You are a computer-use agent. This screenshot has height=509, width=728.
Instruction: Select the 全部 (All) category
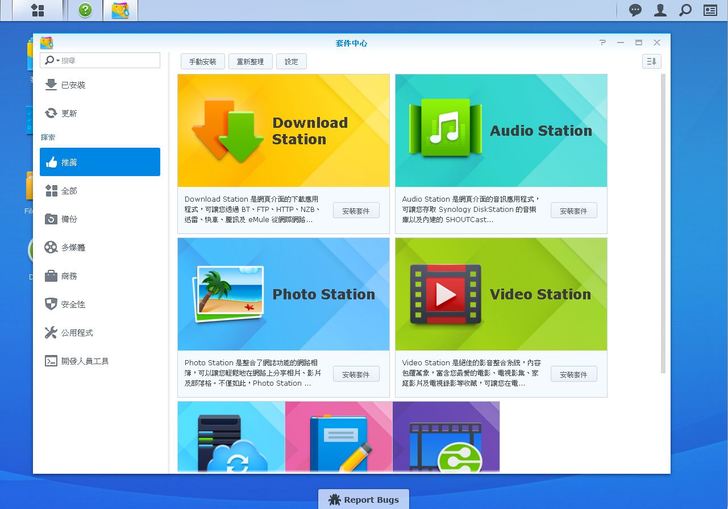[69, 190]
